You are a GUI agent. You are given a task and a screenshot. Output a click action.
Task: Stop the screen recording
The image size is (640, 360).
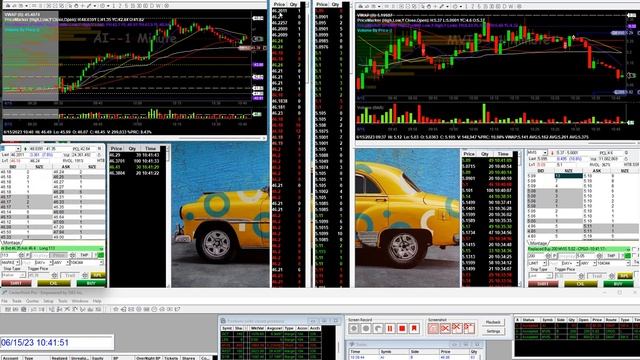click(402, 328)
